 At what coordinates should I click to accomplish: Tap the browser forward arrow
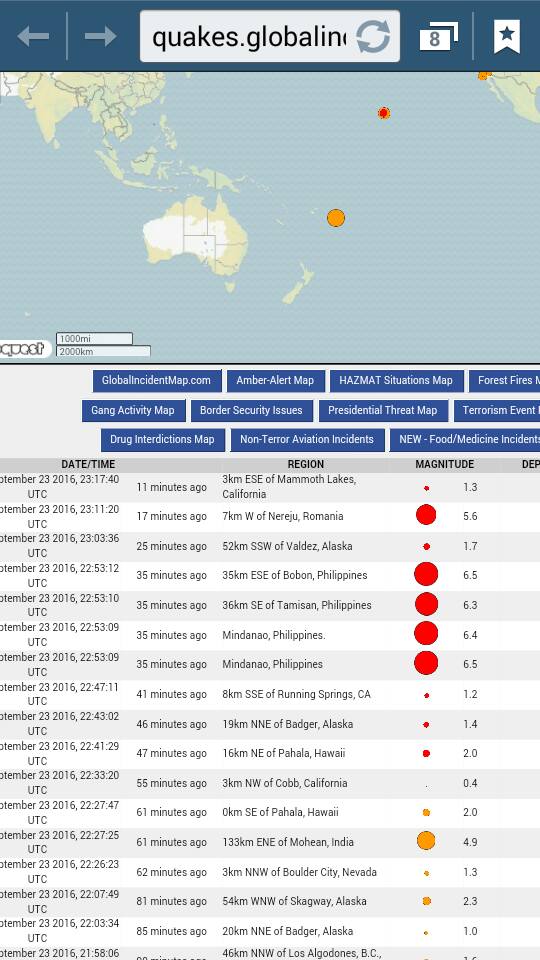tap(100, 37)
